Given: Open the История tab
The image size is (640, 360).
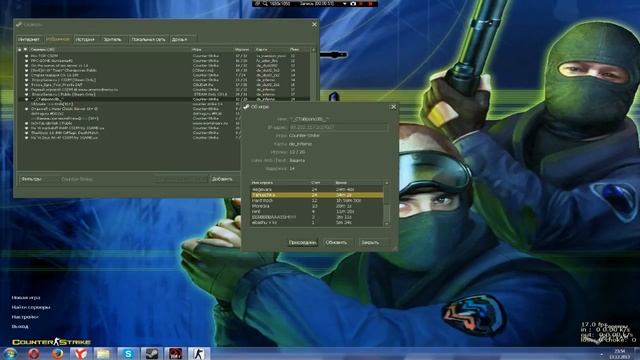Looking at the screenshot, I should coord(85,40).
